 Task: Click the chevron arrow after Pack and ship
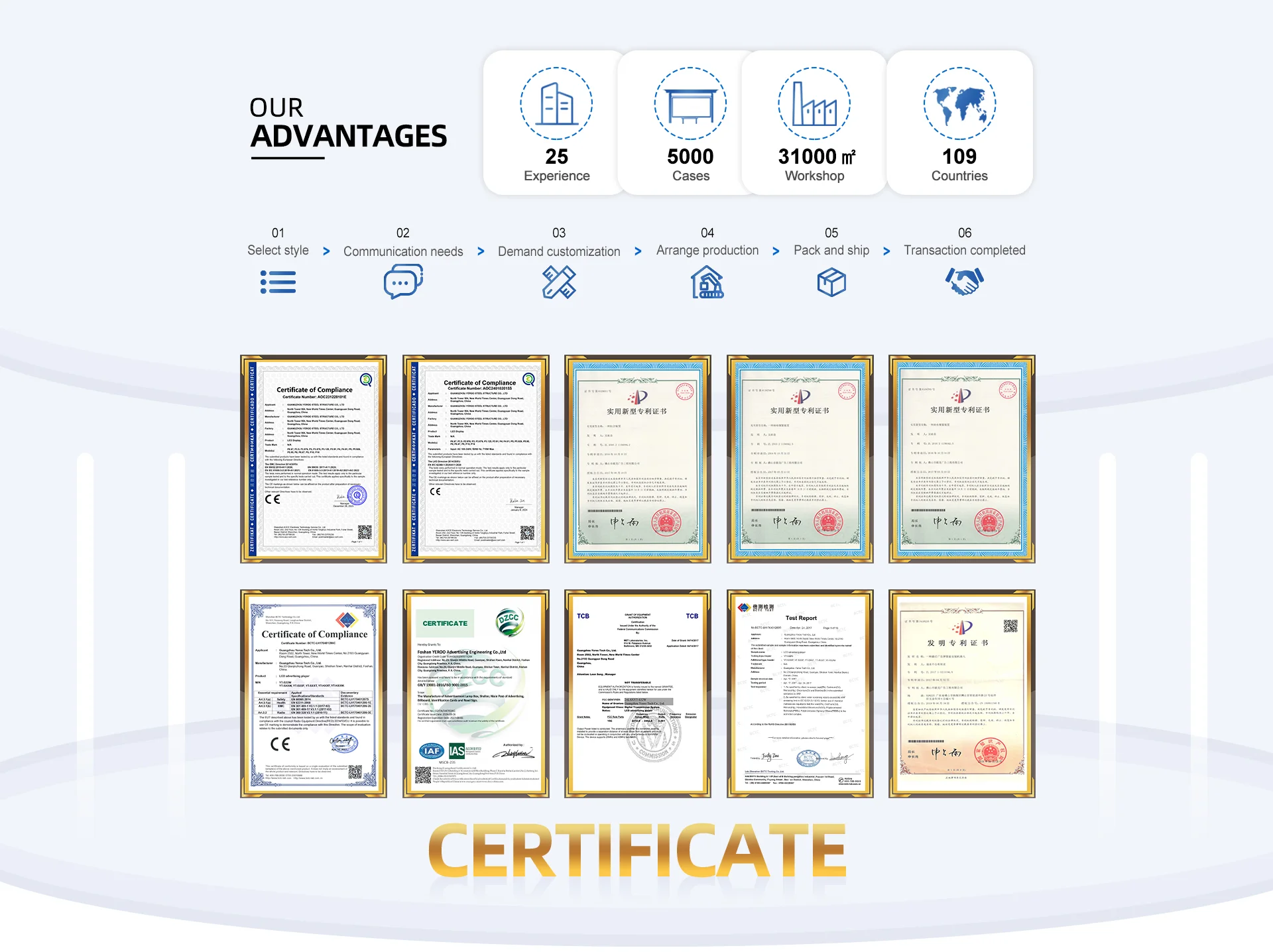coord(886,251)
